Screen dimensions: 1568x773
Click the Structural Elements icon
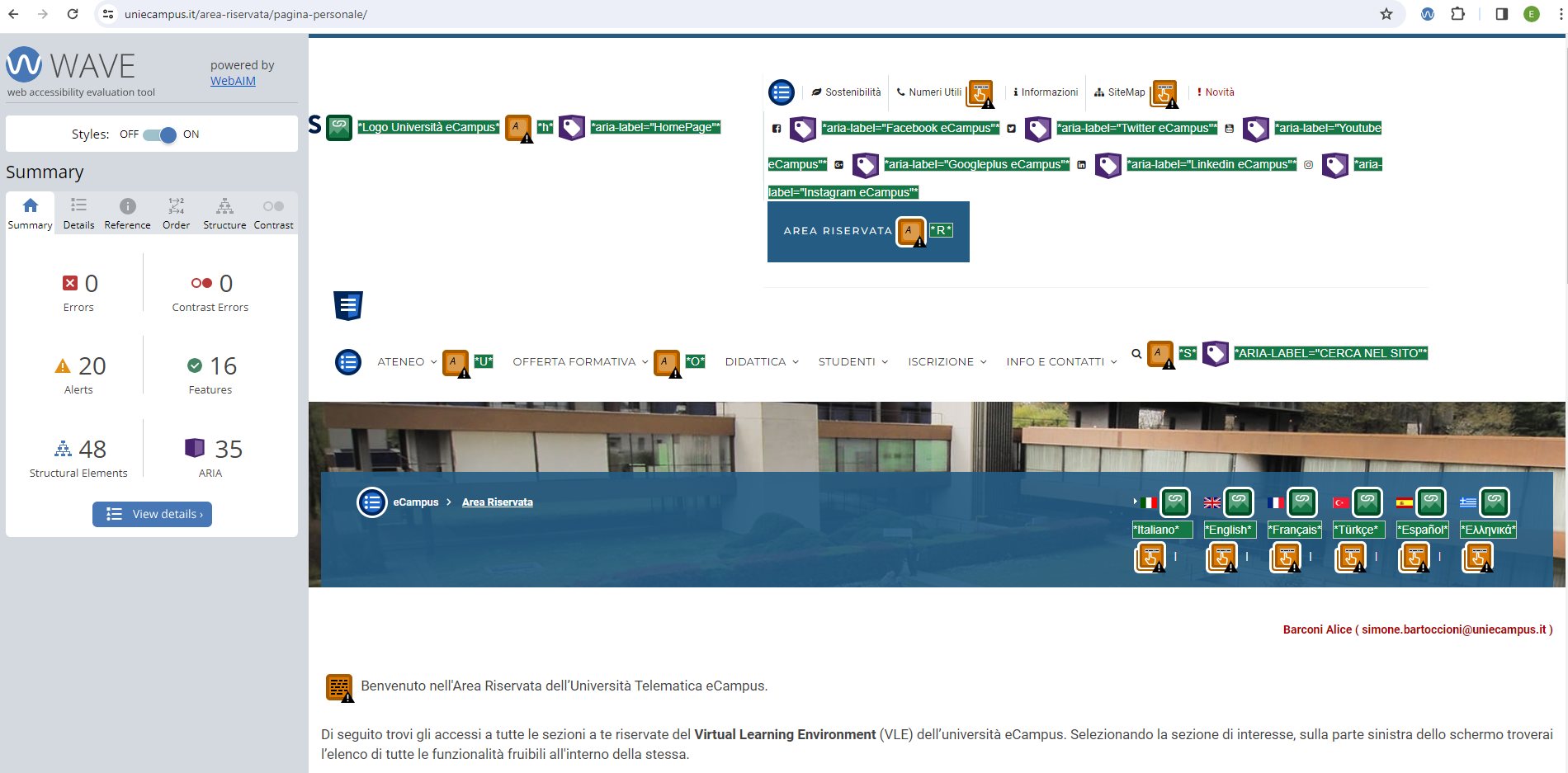pos(63,448)
